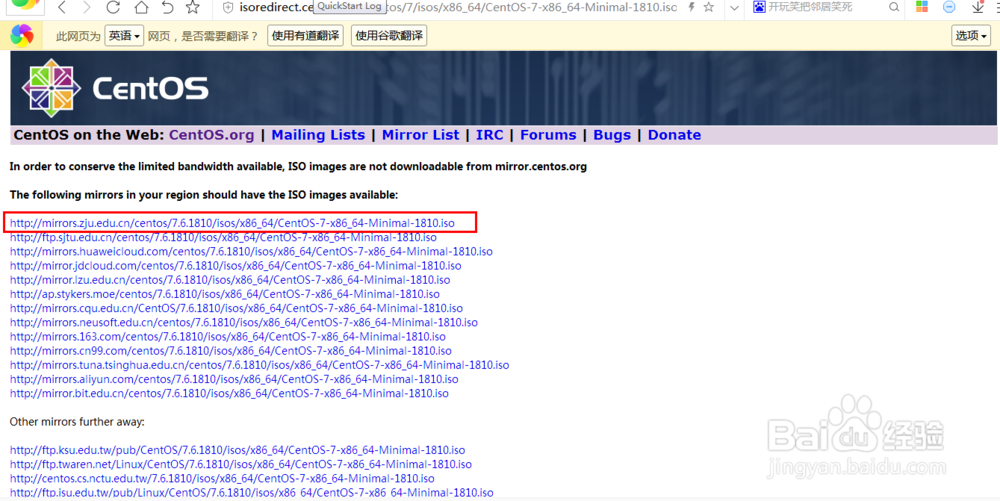Screen dimensions: 1000x501
Task: Click the ftp.ksu.edu.tw ISO link
Action: [x=237, y=450]
